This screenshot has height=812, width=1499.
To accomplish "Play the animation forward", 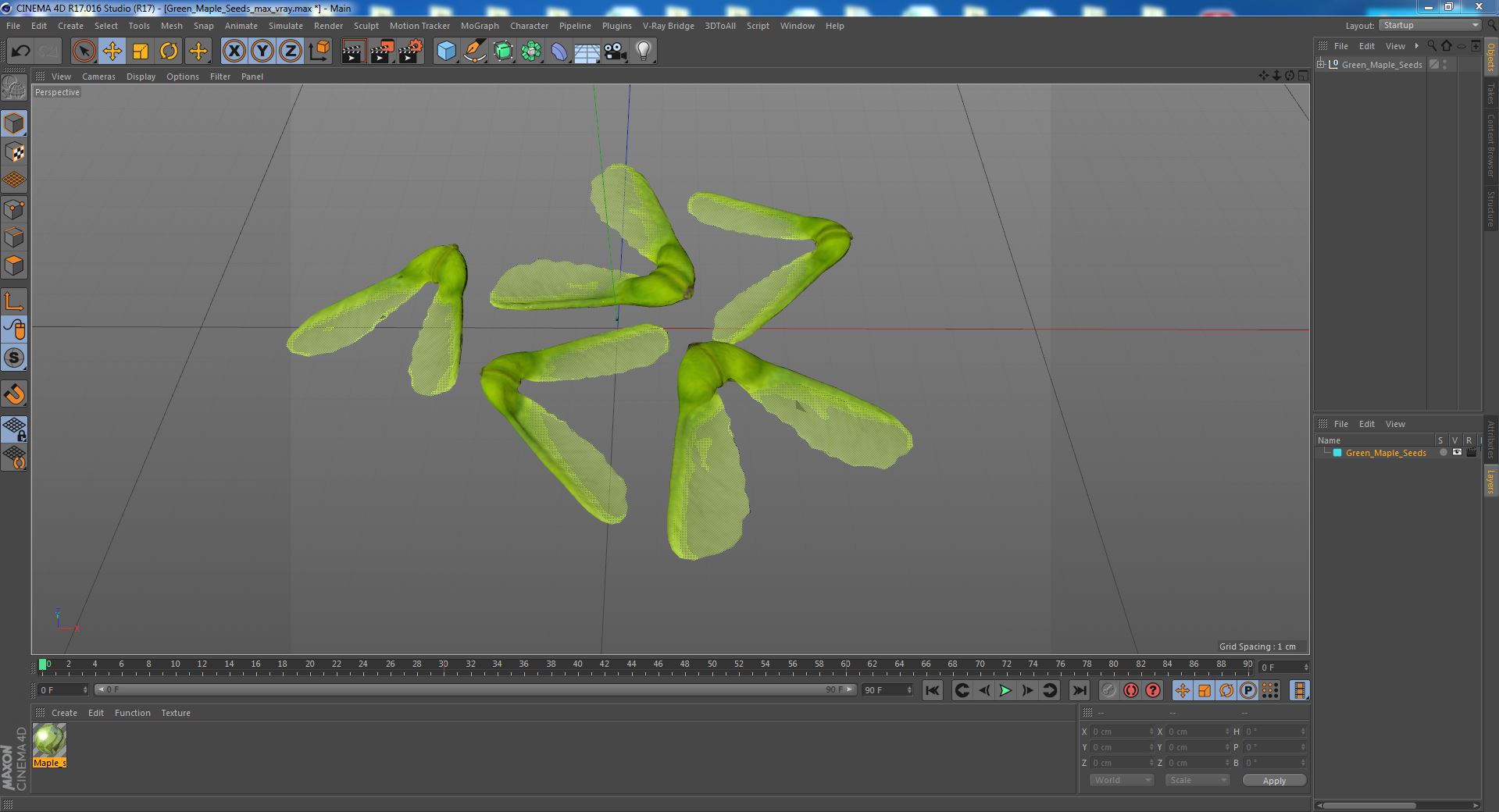I will click(1005, 690).
